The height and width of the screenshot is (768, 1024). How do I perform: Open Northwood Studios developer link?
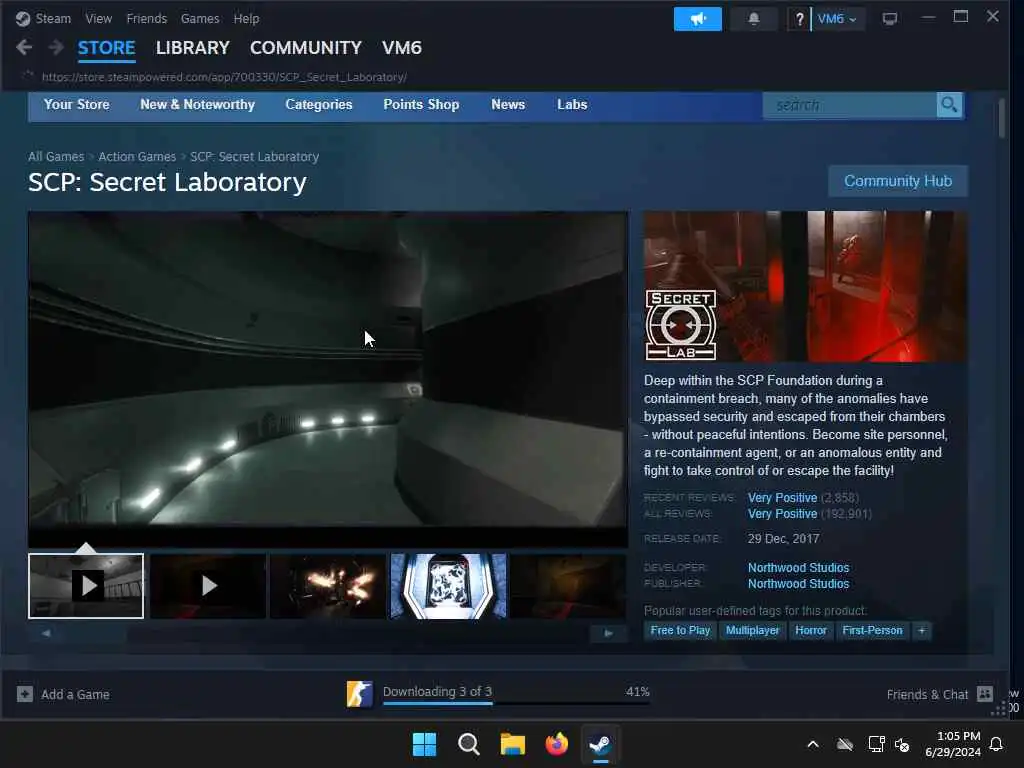[x=798, y=568]
